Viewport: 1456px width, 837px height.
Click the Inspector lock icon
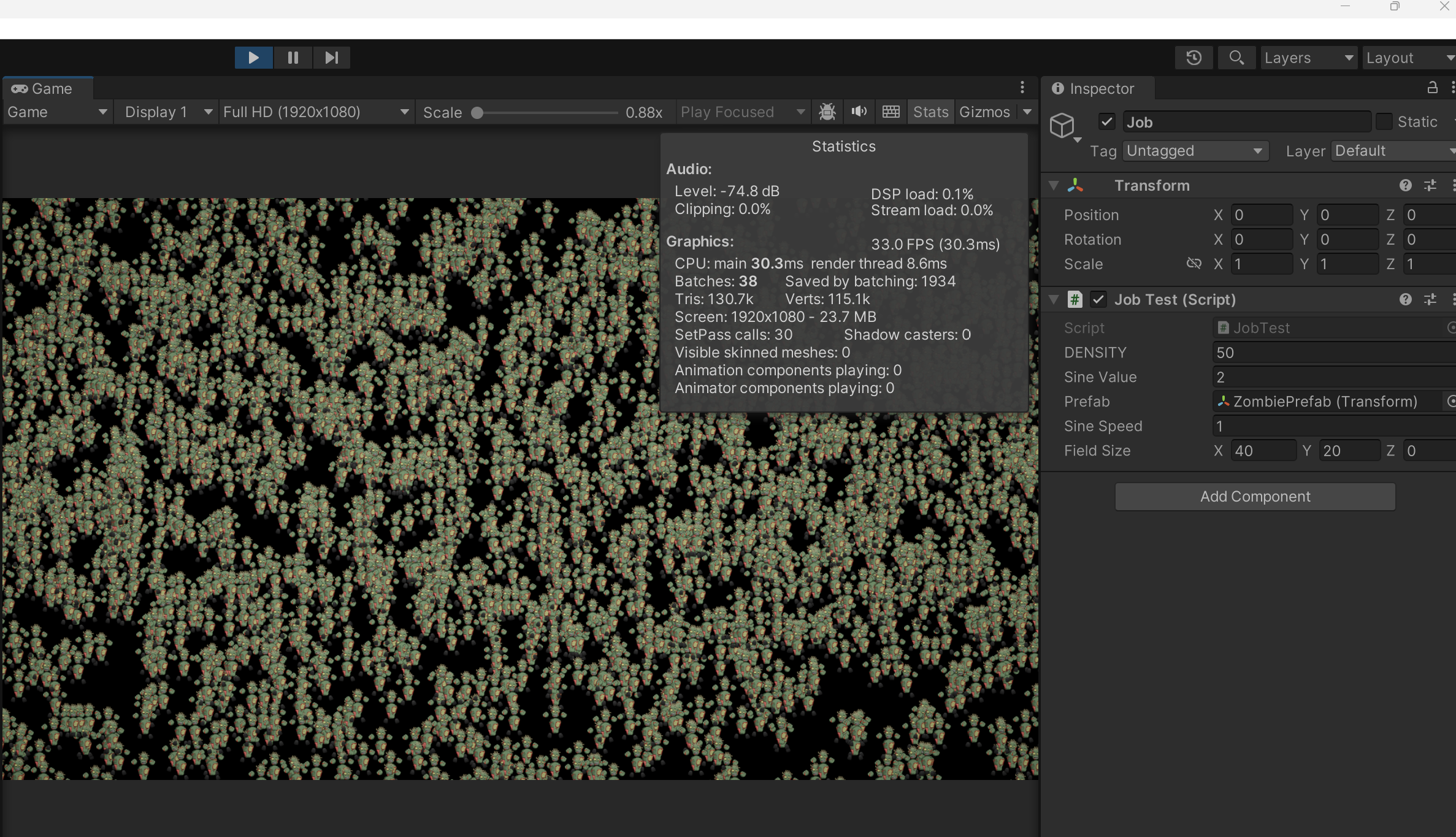(1432, 88)
